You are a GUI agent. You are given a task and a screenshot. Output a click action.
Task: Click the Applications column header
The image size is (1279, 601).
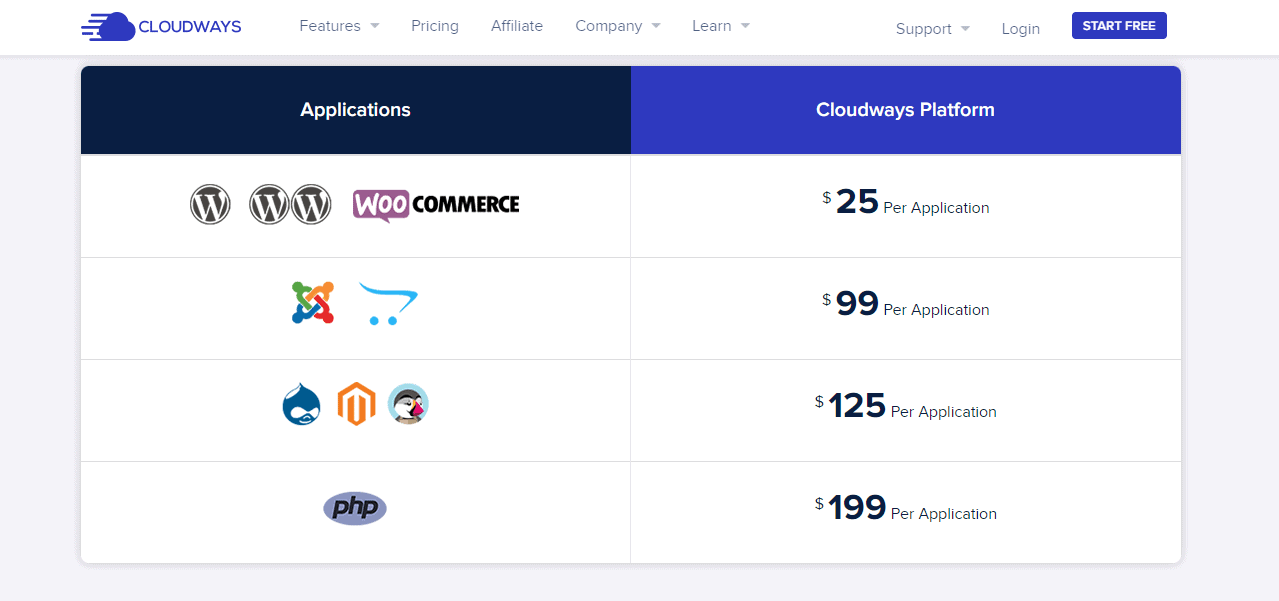pyautogui.click(x=356, y=110)
